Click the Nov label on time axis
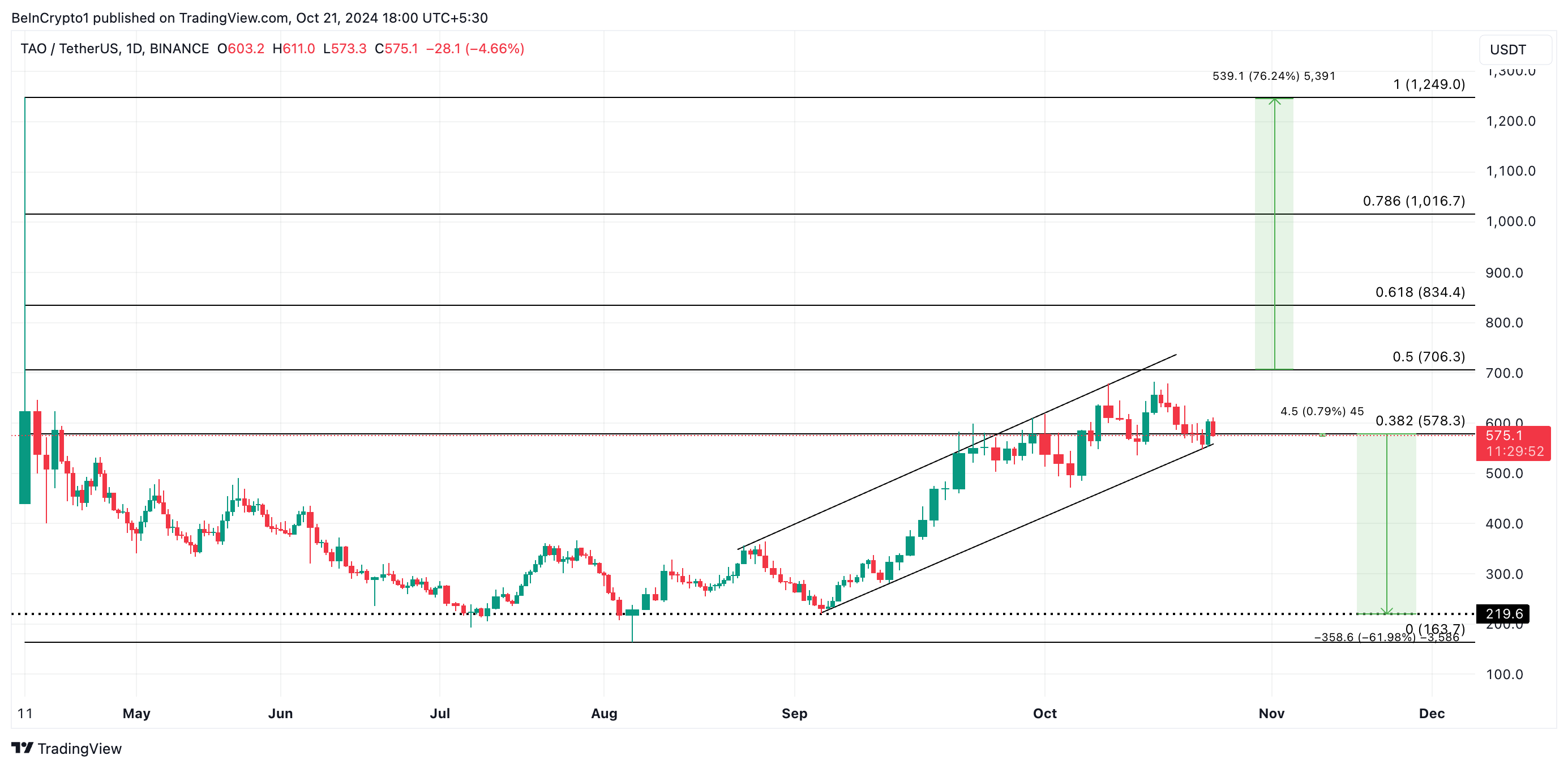Image resolution: width=1568 pixels, height=768 pixels. pos(1271,713)
